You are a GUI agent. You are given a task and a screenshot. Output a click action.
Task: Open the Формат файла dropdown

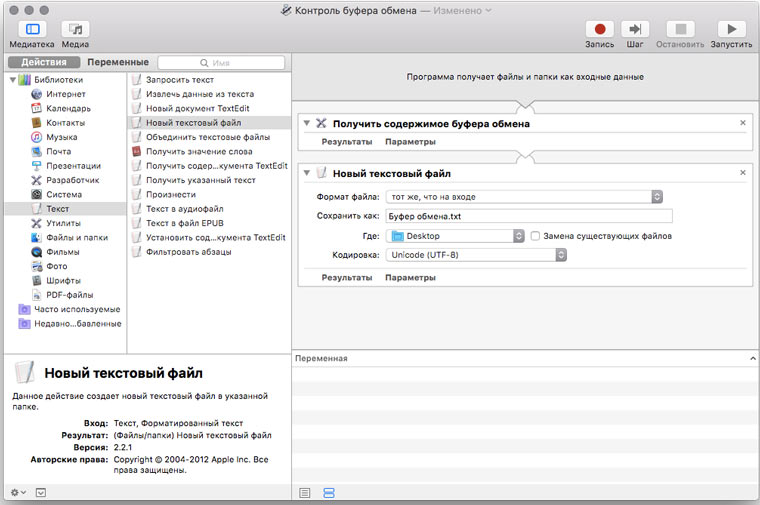point(524,197)
